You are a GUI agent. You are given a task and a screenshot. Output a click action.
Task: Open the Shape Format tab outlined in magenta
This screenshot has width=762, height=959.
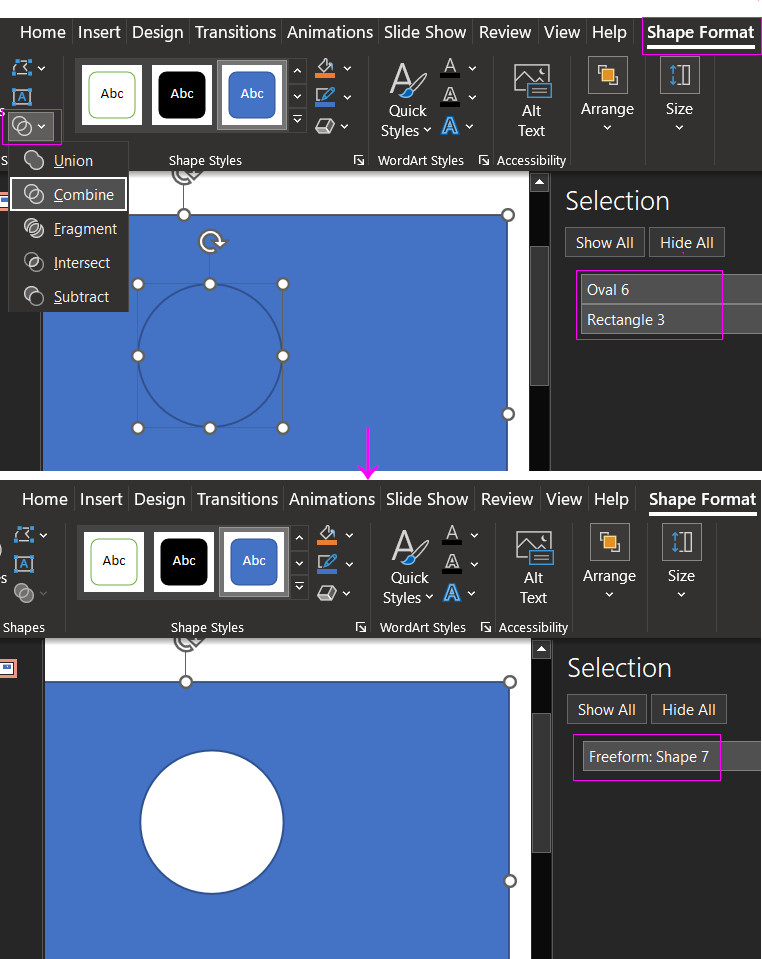[x=700, y=32]
